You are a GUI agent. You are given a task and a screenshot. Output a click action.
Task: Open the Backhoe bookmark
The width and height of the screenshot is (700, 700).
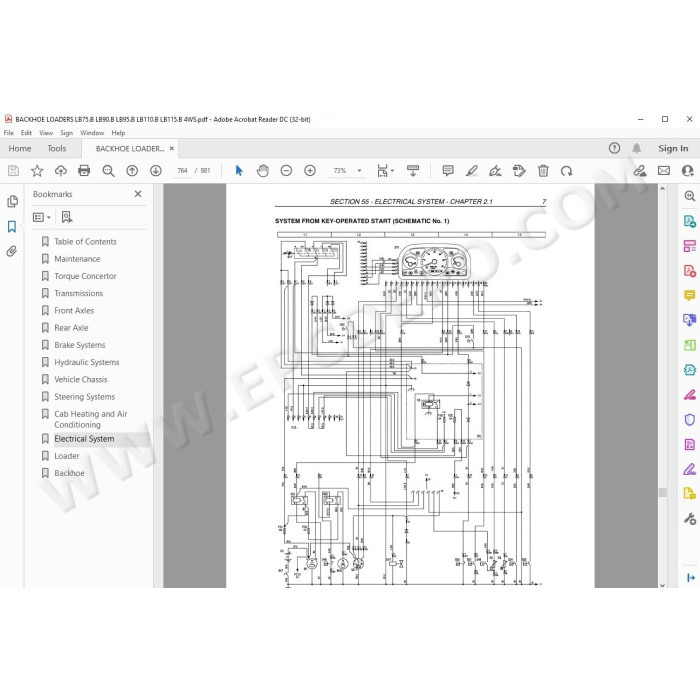click(x=69, y=473)
